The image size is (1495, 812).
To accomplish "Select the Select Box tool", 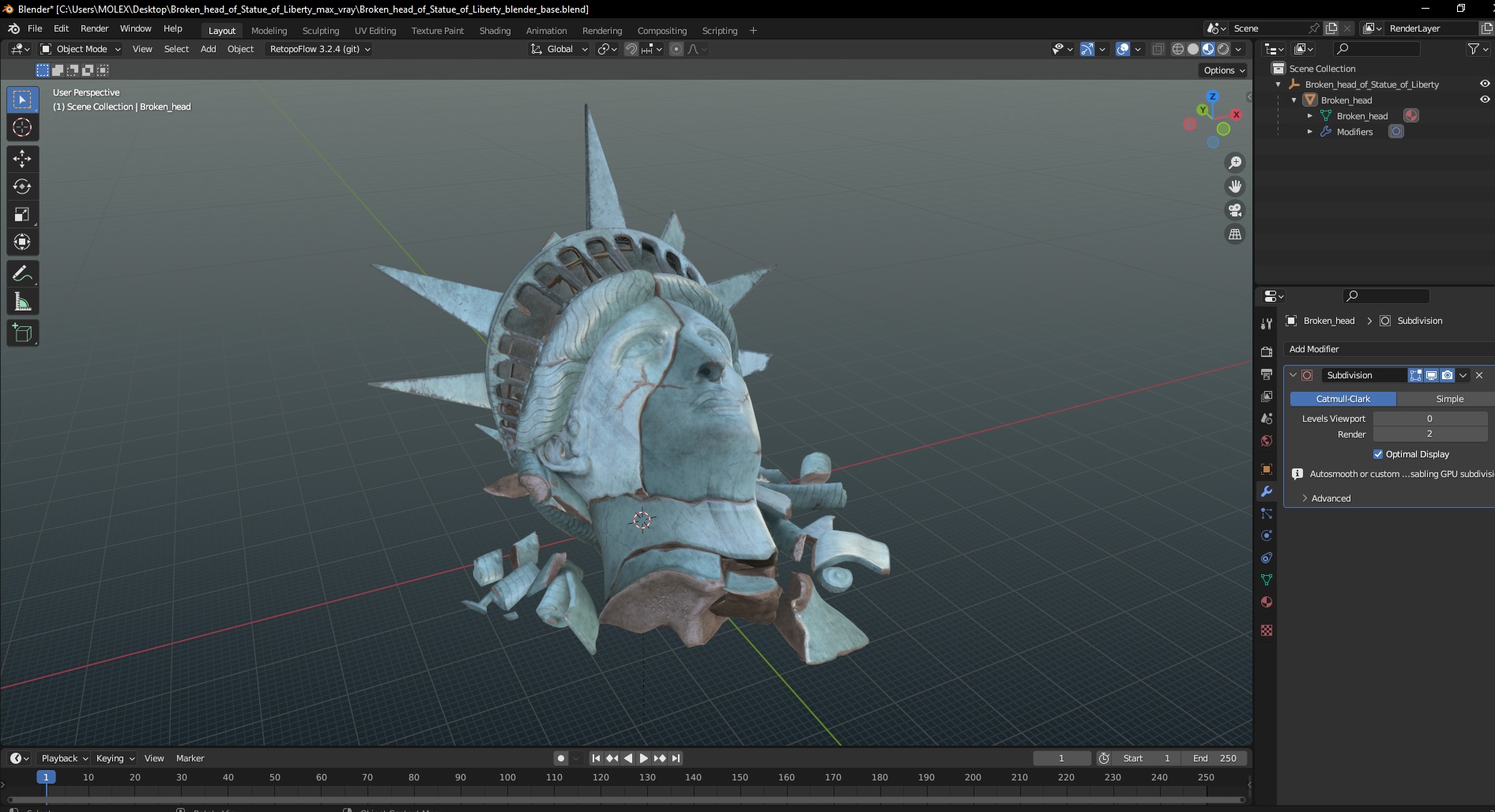I will coord(22,100).
